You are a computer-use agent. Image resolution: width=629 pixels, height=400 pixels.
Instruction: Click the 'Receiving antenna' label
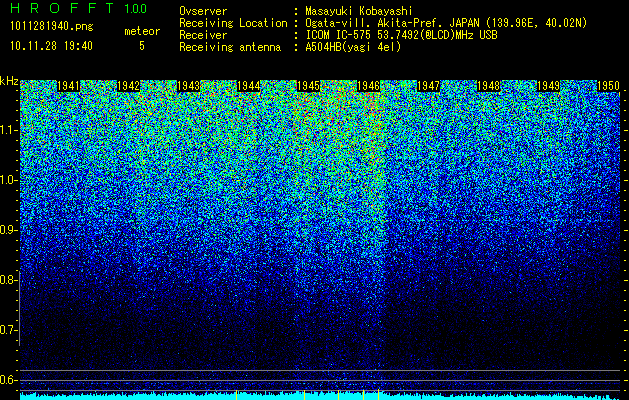[x=230, y=47]
